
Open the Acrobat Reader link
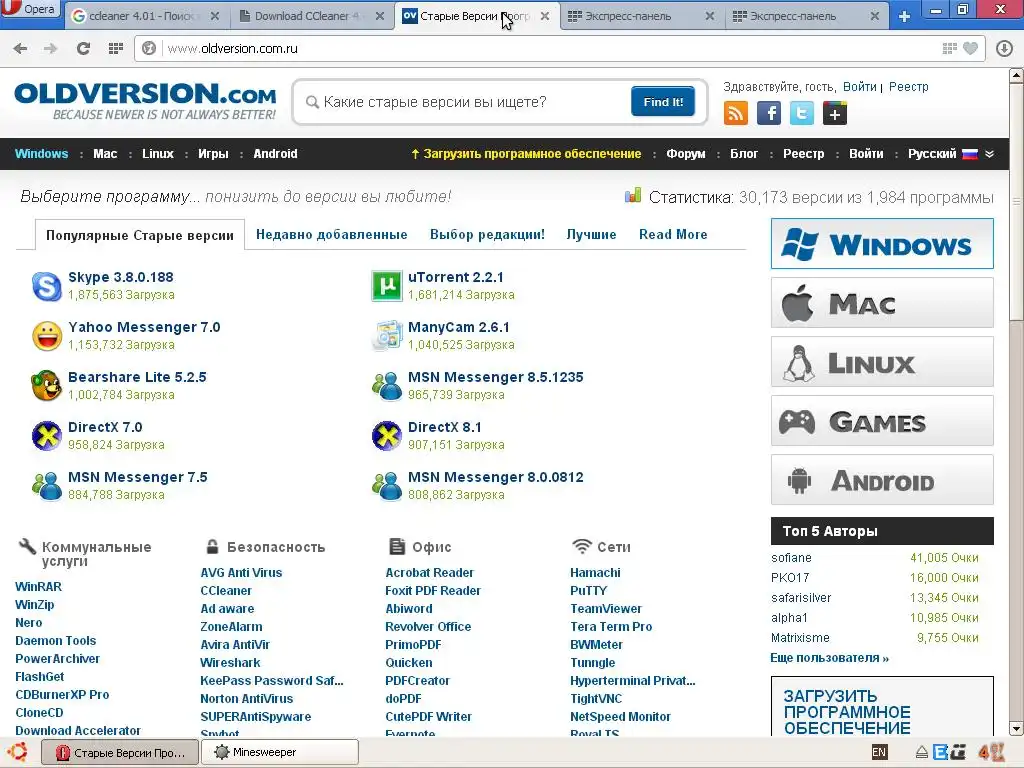pos(429,573)
